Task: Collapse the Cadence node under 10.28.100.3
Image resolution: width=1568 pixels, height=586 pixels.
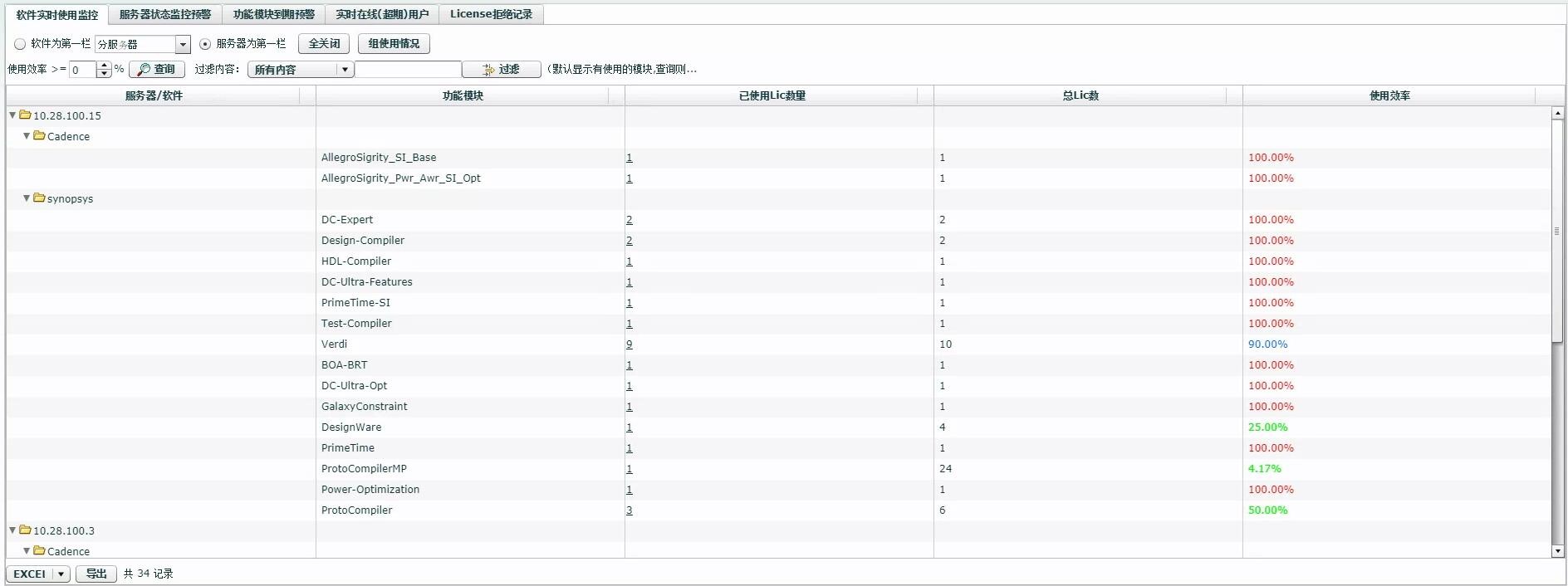Action: (27, 550)
